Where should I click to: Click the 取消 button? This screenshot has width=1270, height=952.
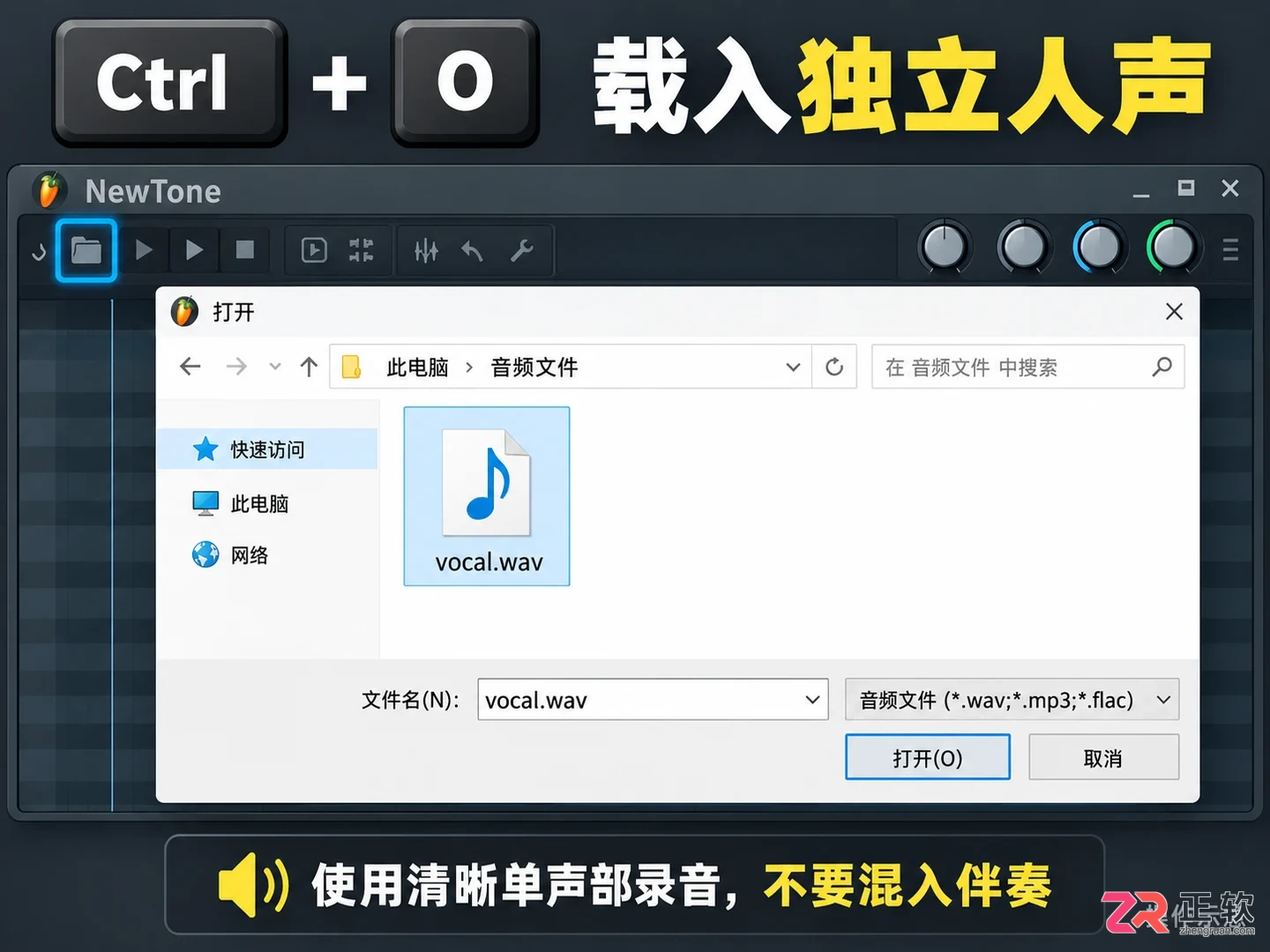[x=1103, y=757]
